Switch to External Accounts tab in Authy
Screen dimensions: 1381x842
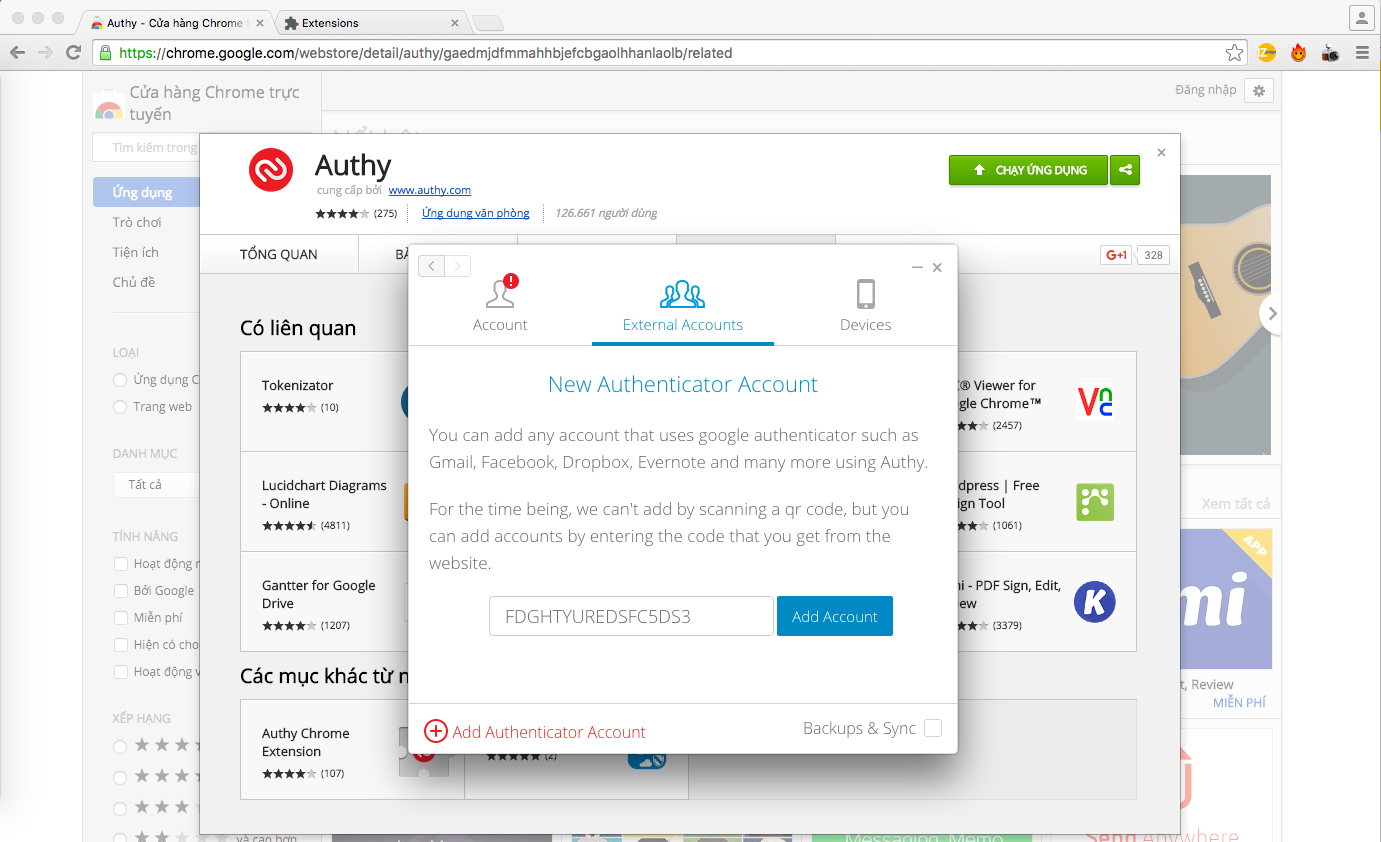(683, 308)
